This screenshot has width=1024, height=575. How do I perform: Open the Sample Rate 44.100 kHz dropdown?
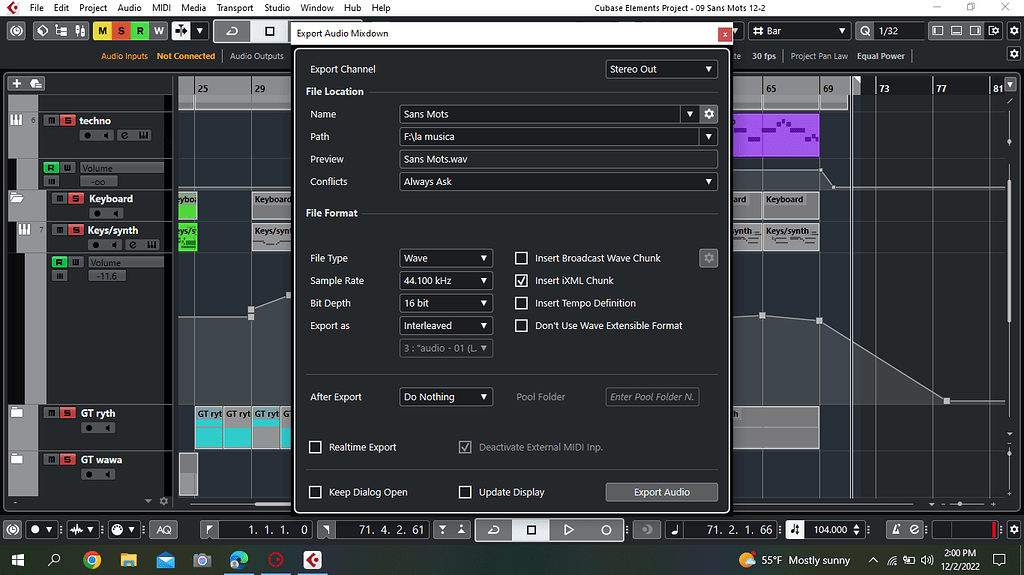tap(445, 280)
